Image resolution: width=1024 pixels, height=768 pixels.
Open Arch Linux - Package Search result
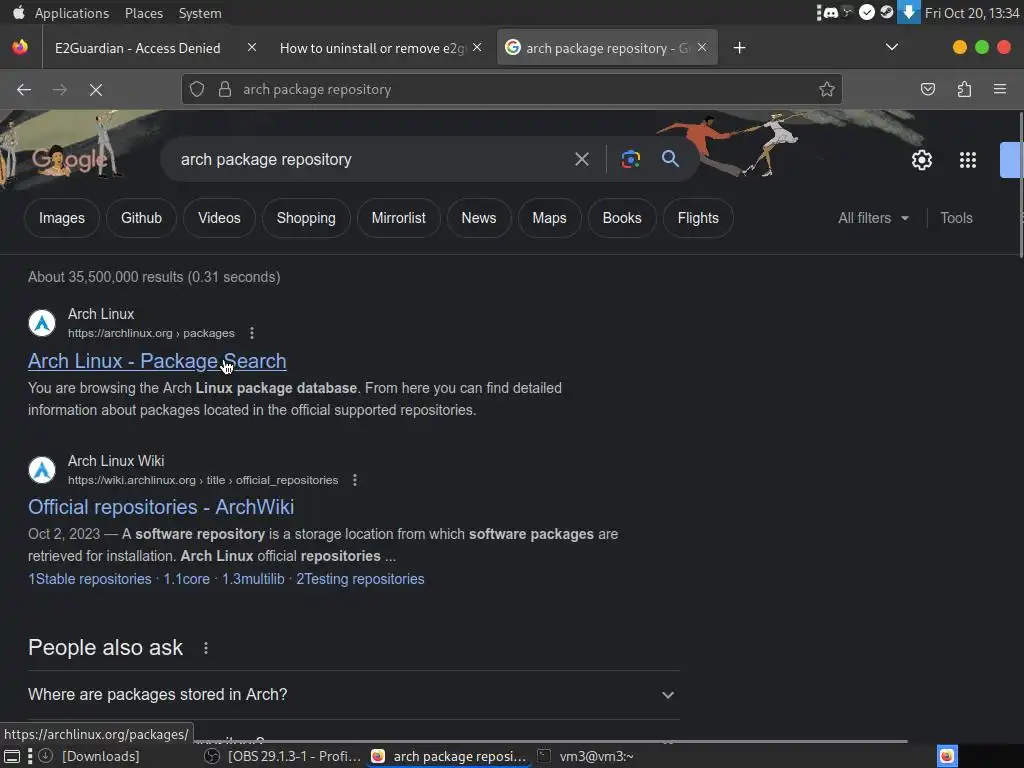pos(157,361)
